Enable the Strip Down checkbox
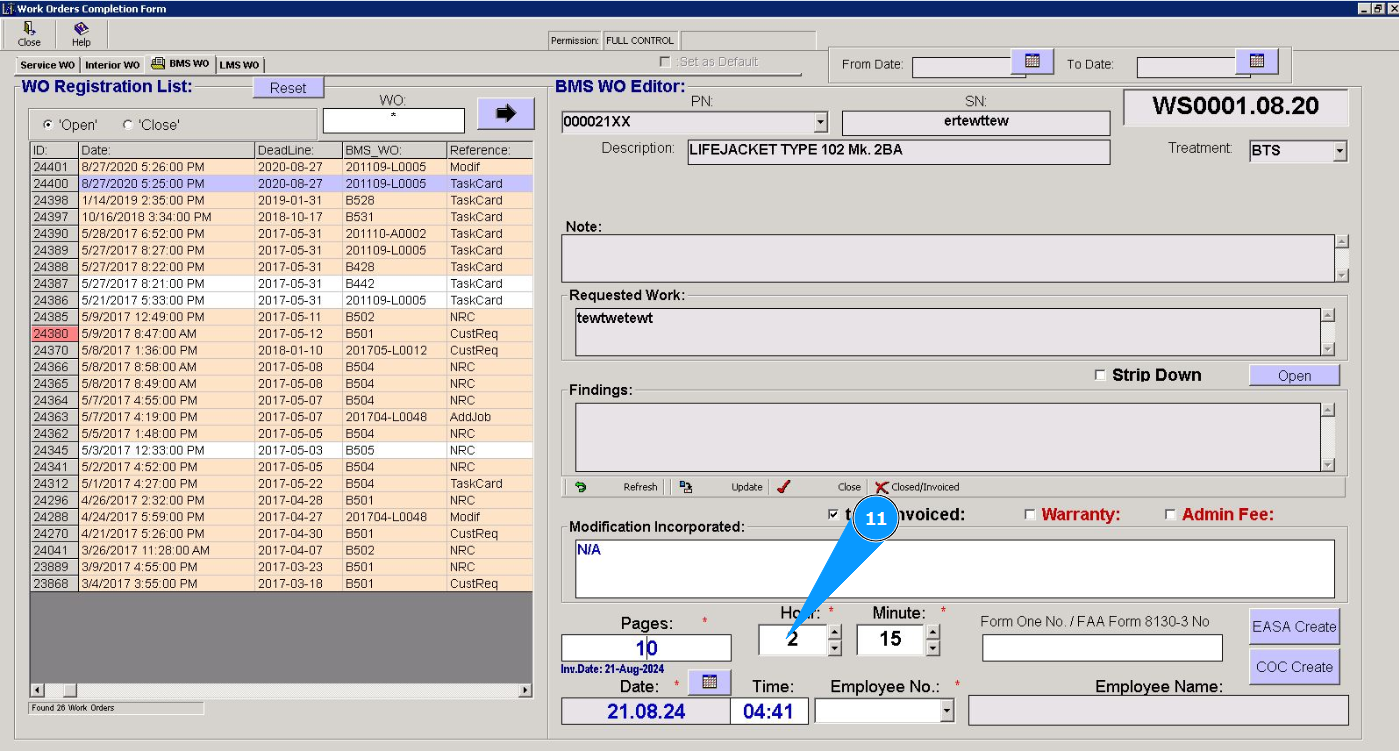This screenshot has width=1399, height=751. tap(1101, 375)
